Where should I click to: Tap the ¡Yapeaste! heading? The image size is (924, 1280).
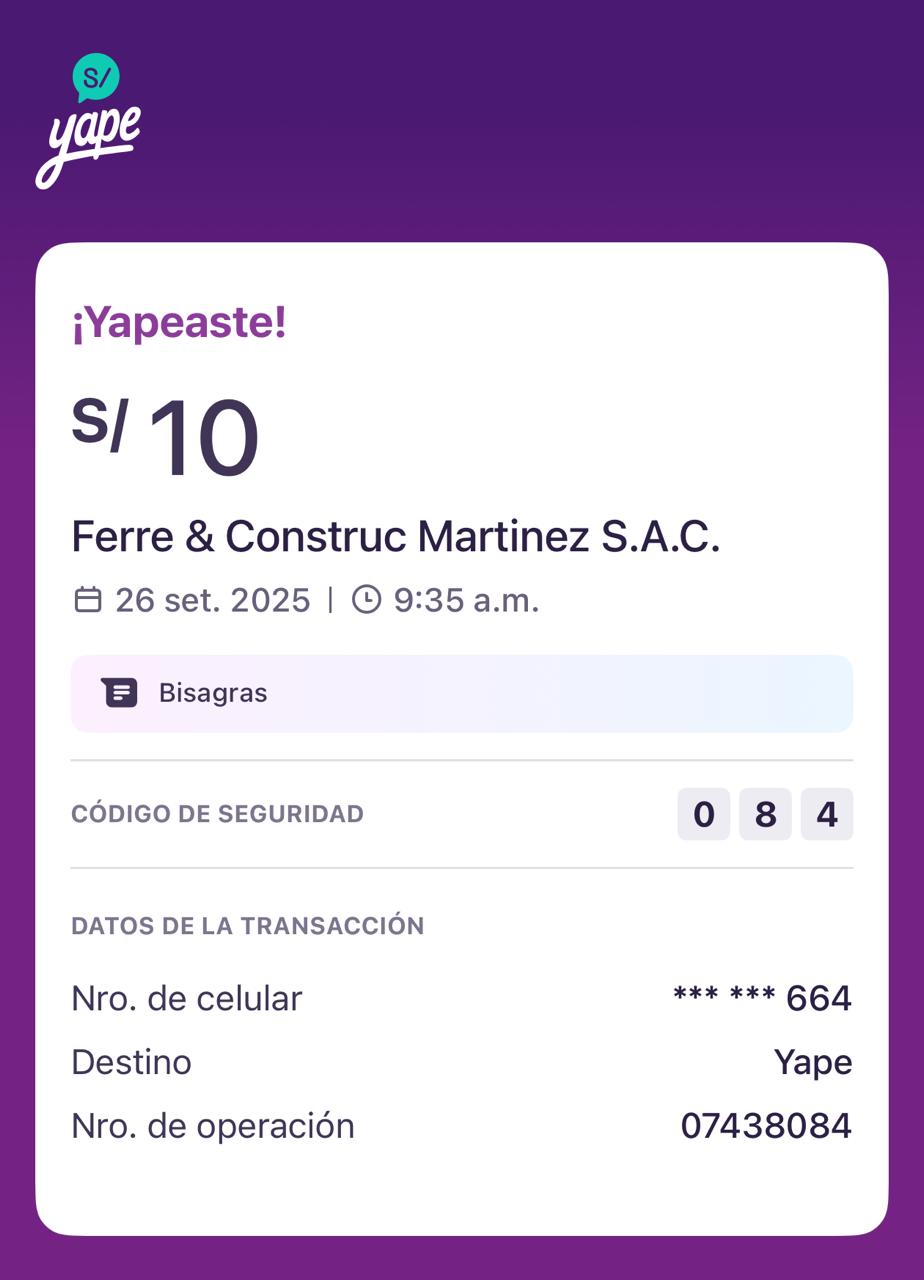point(179,323)
